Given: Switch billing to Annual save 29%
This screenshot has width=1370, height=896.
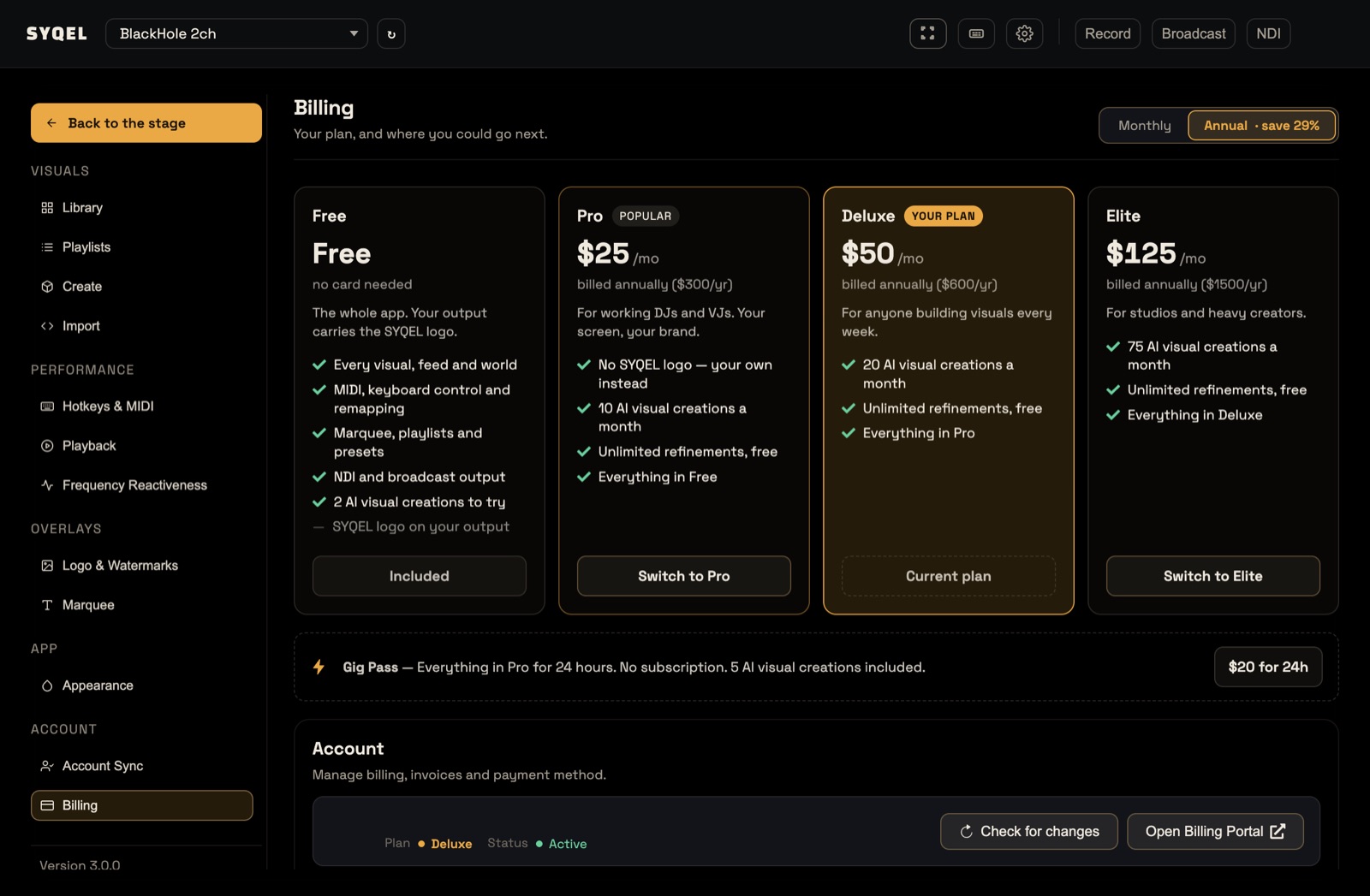Looking at the screenshot, I should click(1261, 126).
